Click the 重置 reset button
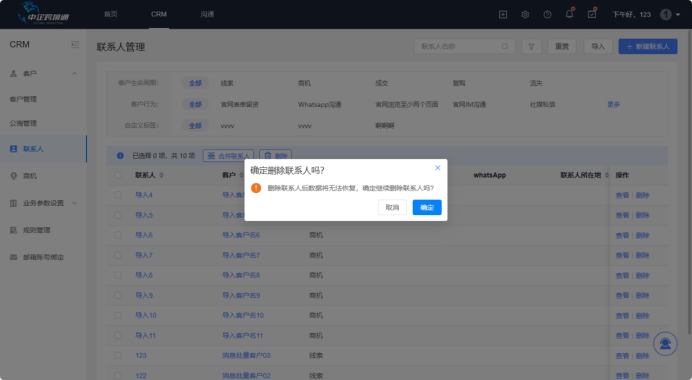 coord(562,46)
